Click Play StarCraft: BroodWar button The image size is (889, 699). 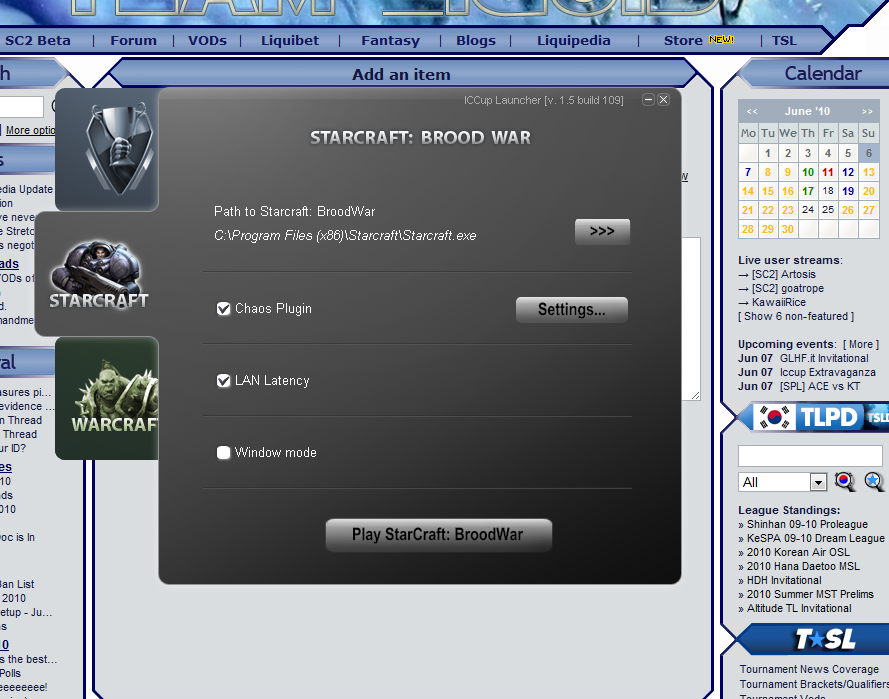[438, 535]
